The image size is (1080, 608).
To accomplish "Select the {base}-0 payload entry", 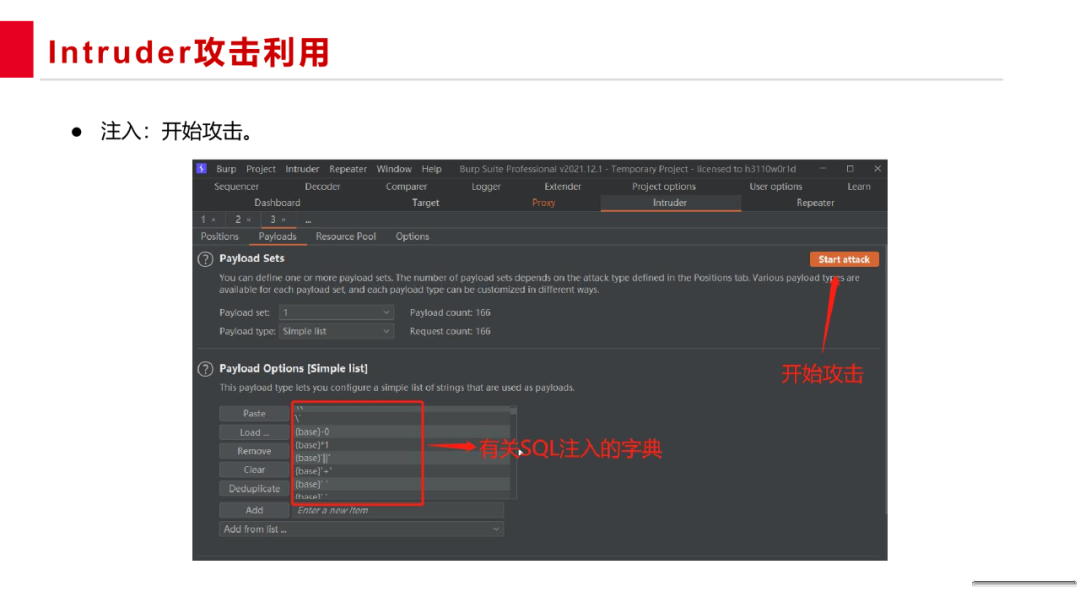I will pyautogui.click(x=402, y=432).
